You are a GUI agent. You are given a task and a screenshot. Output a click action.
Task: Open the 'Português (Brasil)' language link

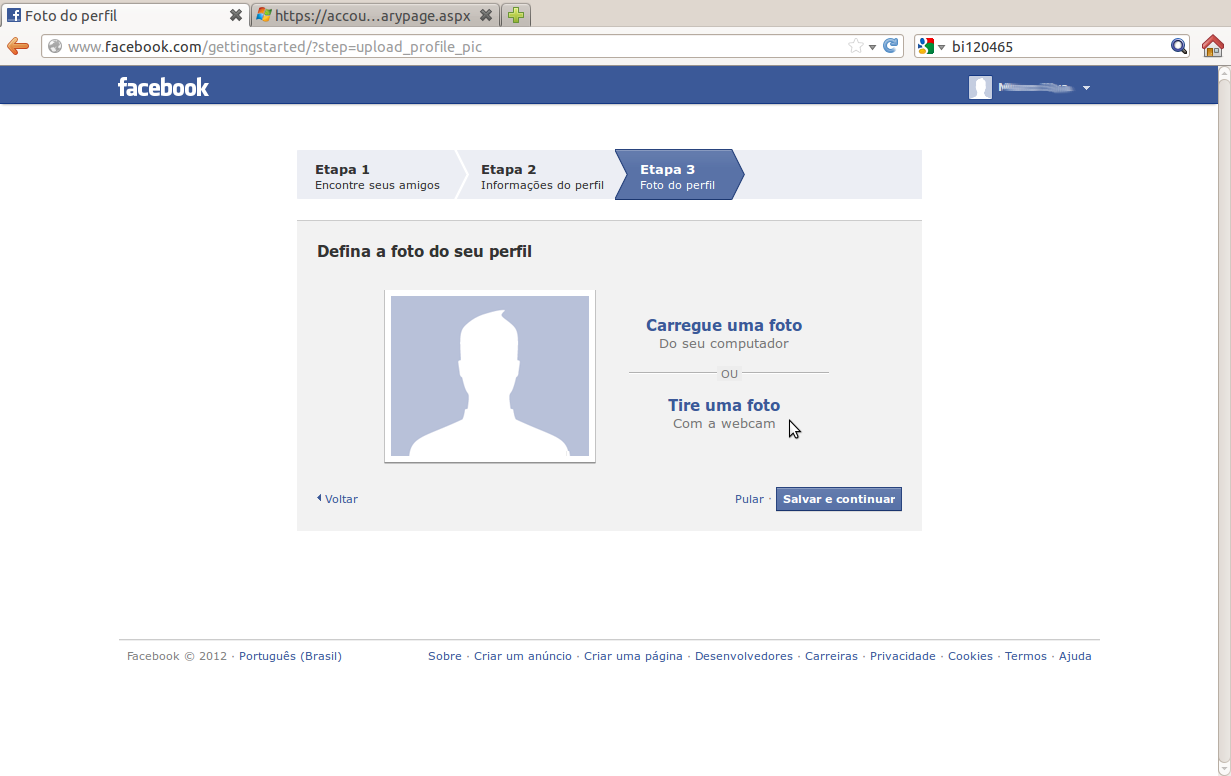pos(290,656)
